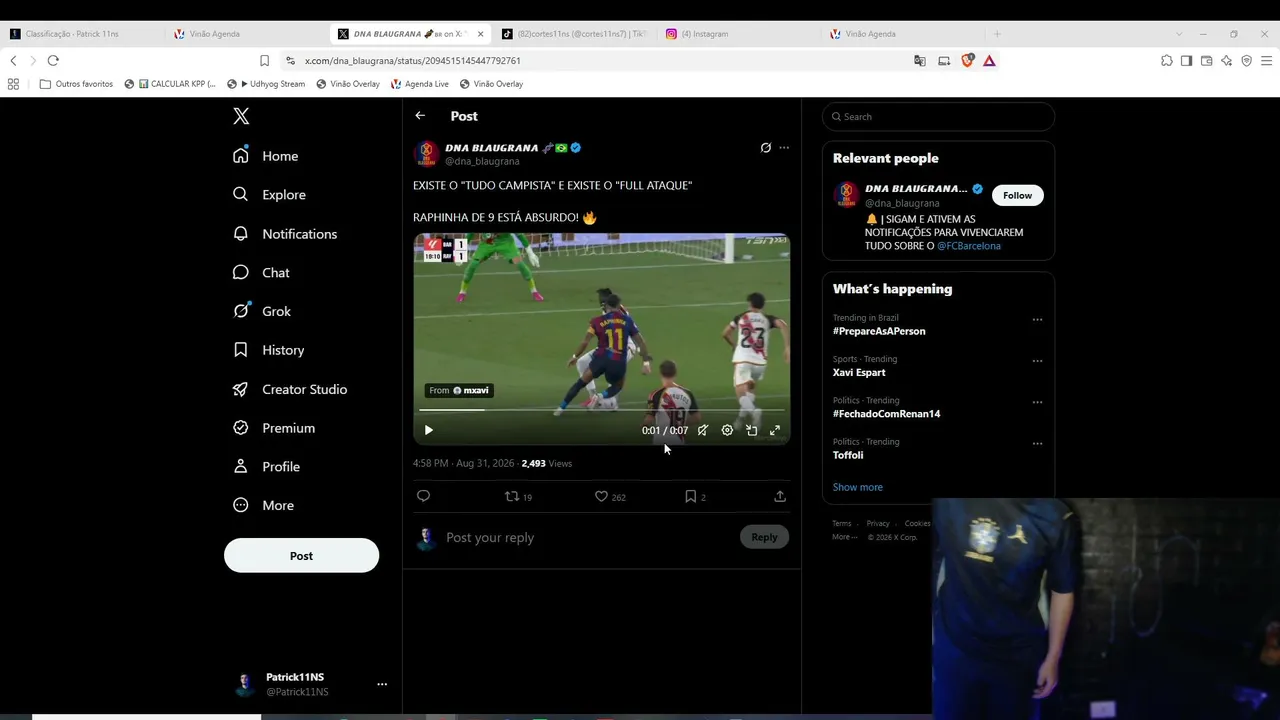Switch to the 'Classificação - Patrick 11ns' tab
The height and width of the screenshot is (720, 1280).
82,34
